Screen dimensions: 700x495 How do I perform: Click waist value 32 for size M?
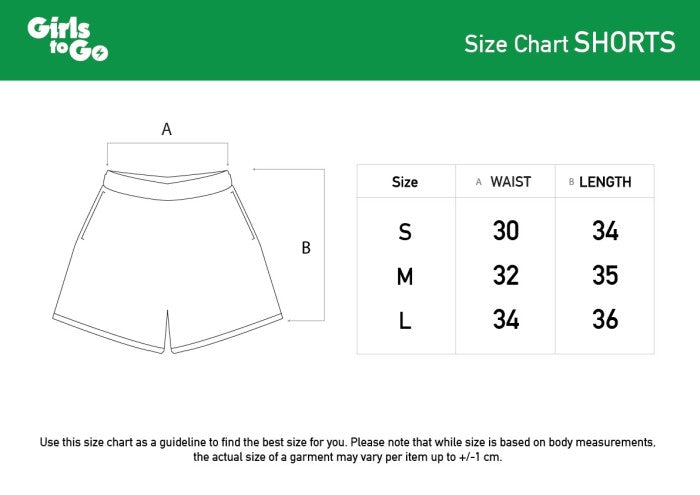pos(506,276)
